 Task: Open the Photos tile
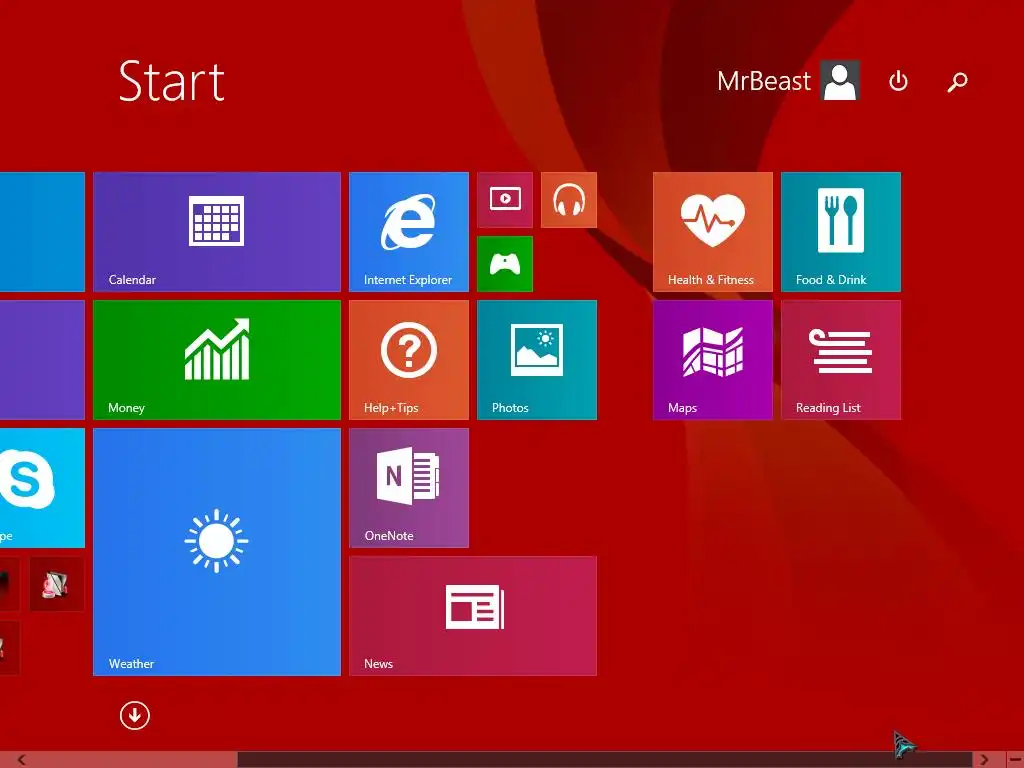coord(537,360)
